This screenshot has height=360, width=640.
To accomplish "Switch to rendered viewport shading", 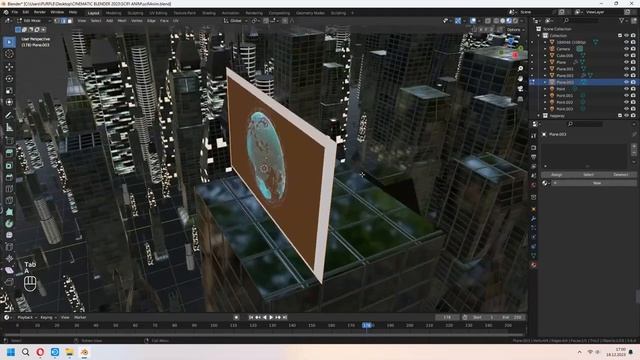I will point(516,20).
